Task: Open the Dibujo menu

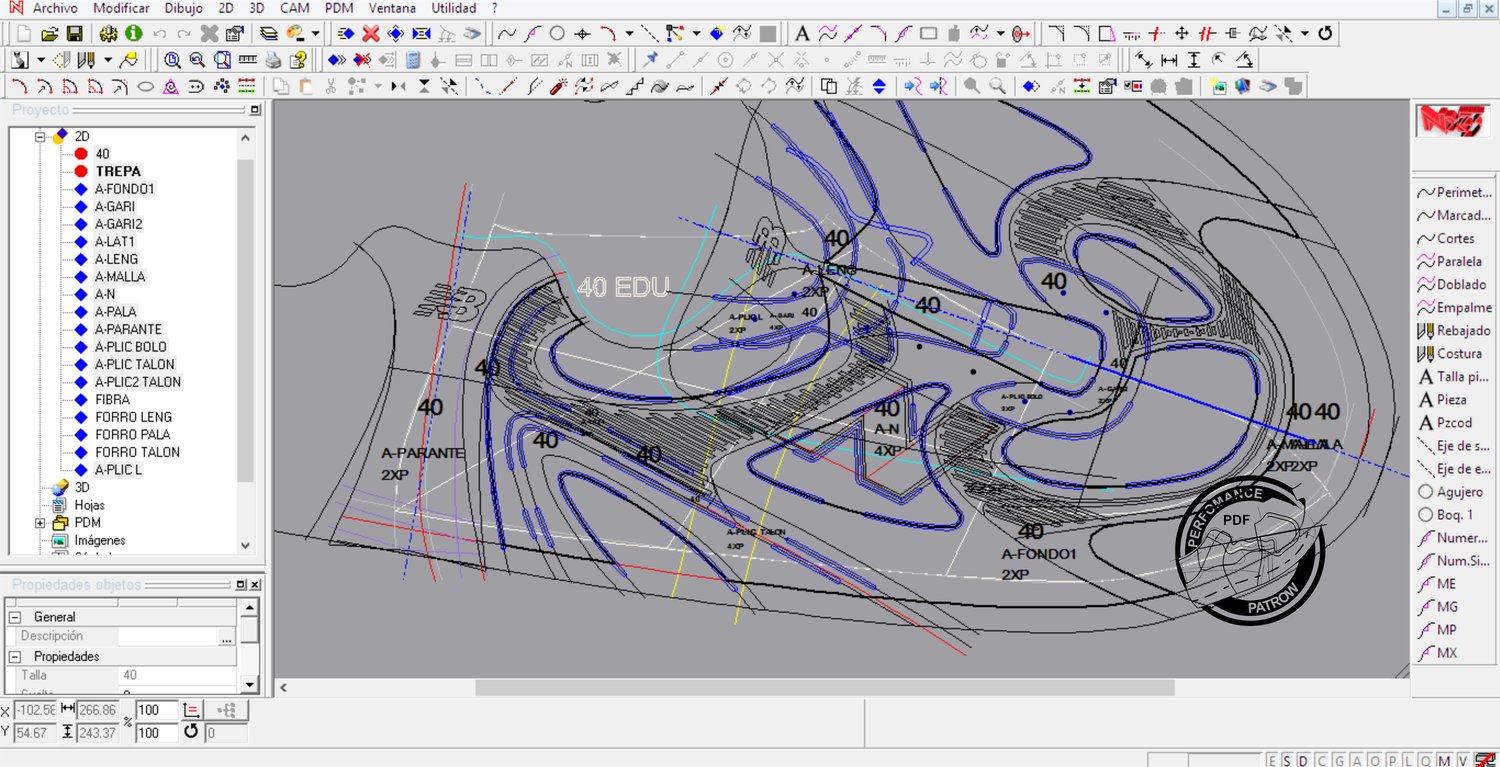Action: click(183, 8)
